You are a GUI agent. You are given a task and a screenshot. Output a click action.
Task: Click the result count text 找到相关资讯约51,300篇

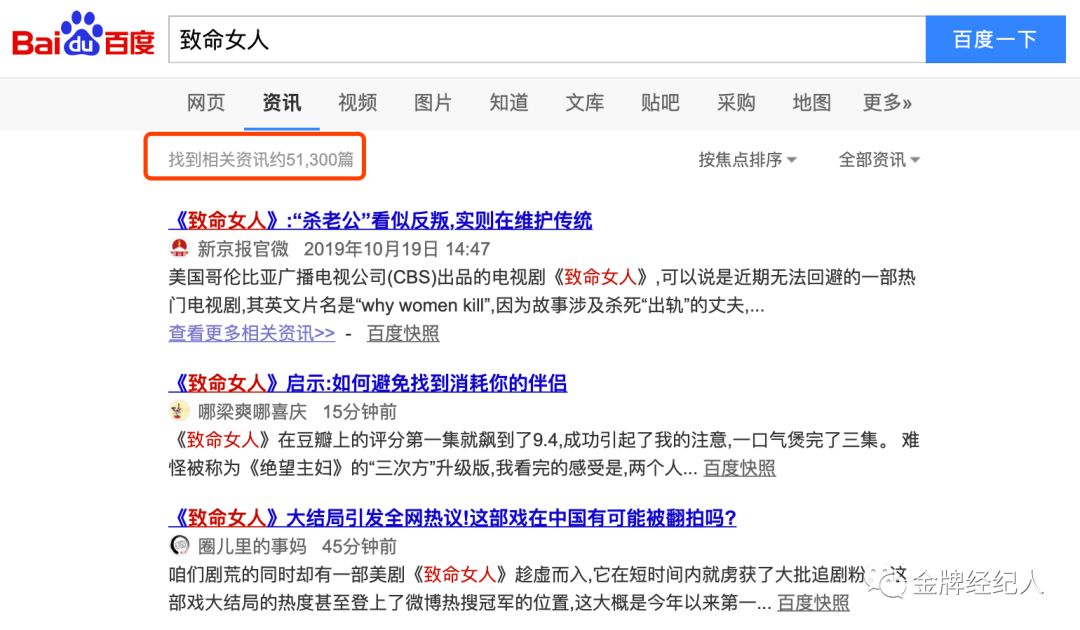[261, 160]
